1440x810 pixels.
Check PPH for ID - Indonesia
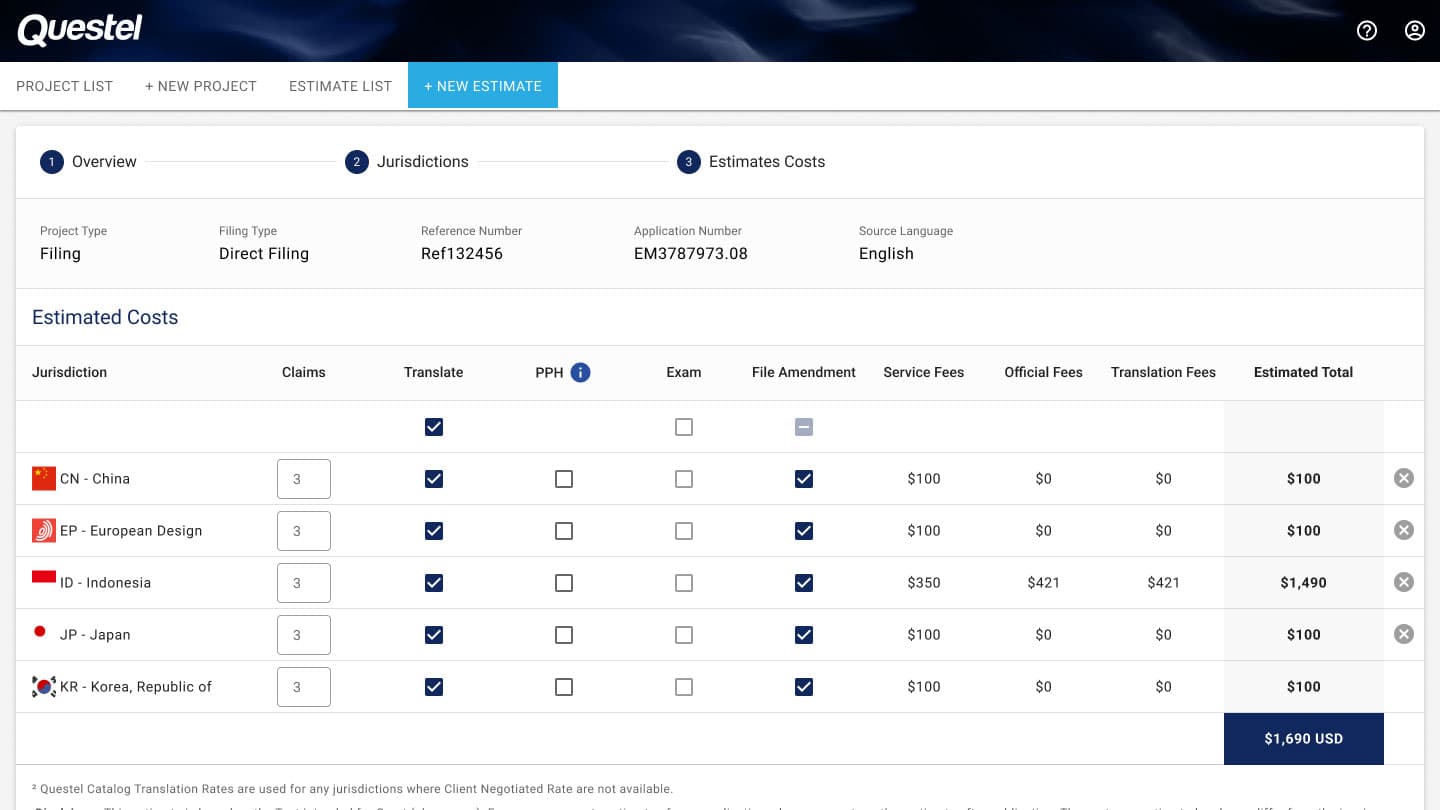click(x=564, y=583)
